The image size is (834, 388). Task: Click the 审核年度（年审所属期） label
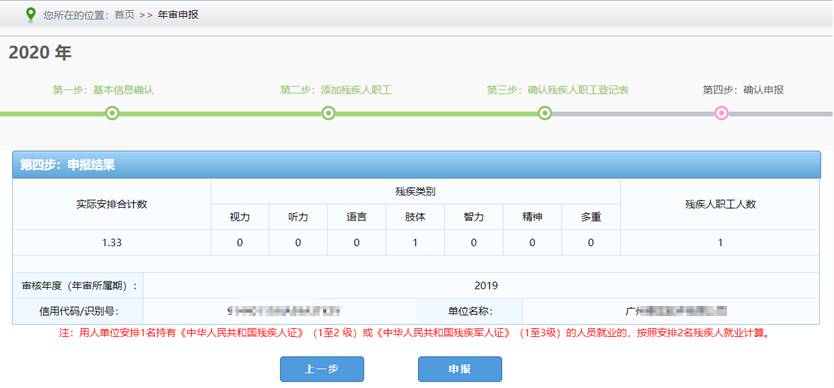pos(78,286)
